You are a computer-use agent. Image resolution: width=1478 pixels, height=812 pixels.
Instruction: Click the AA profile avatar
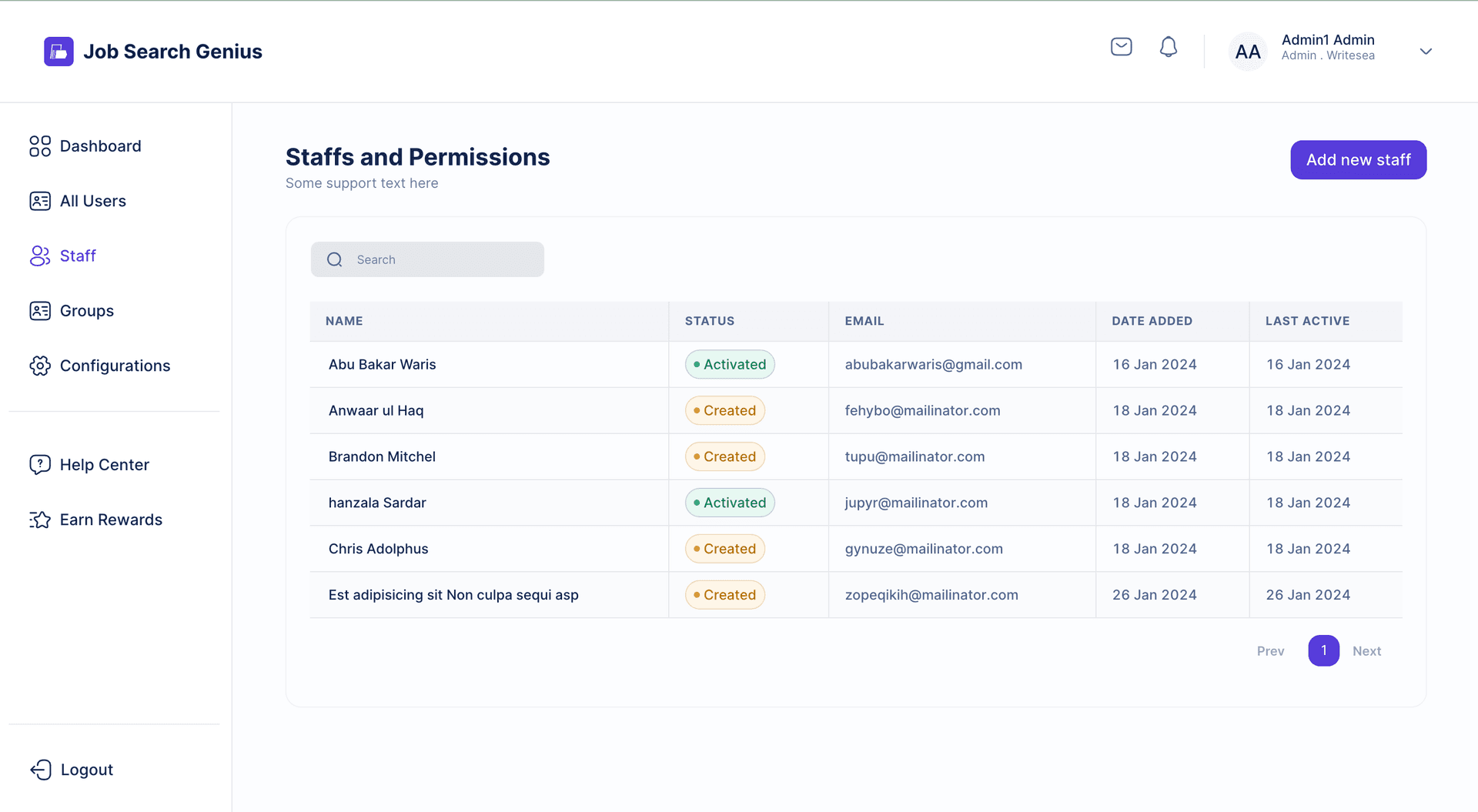pyautogui.click(x=1247, y=52)
